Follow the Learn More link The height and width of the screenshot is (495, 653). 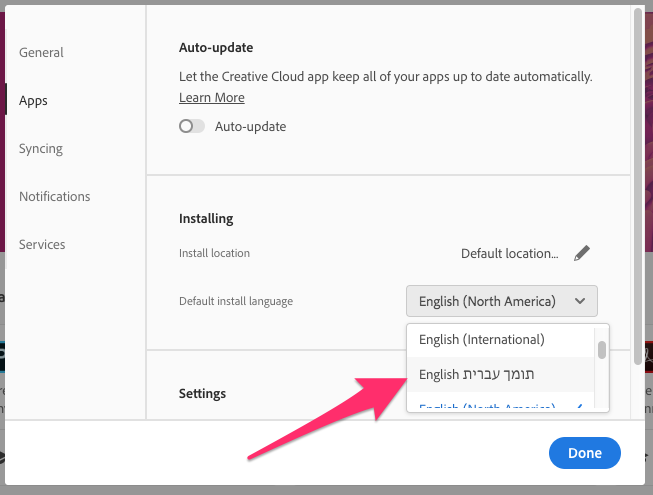(x=212, y=97)
